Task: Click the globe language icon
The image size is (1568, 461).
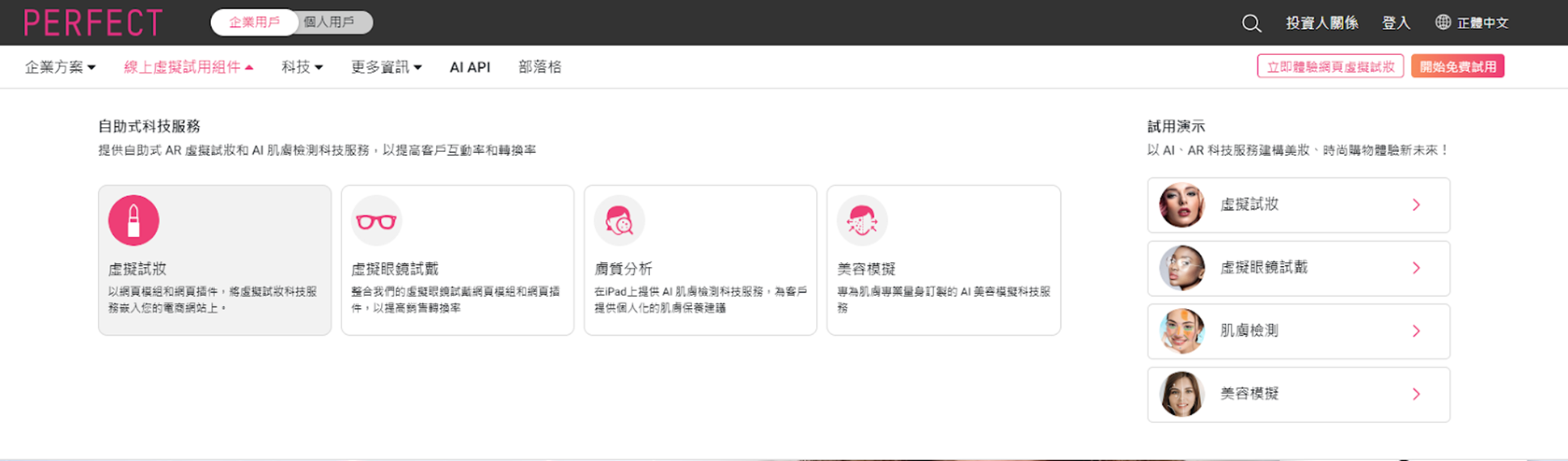Action: [x=1443, y=23]
